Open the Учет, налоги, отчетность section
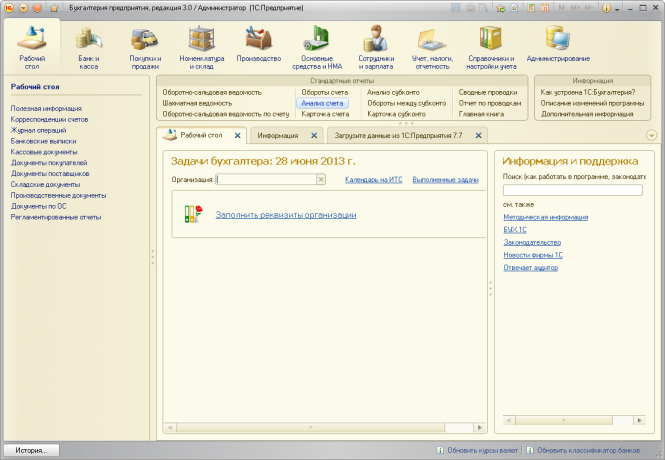The image size is (665, 460). pyautogui.click(x=432, y=47)
